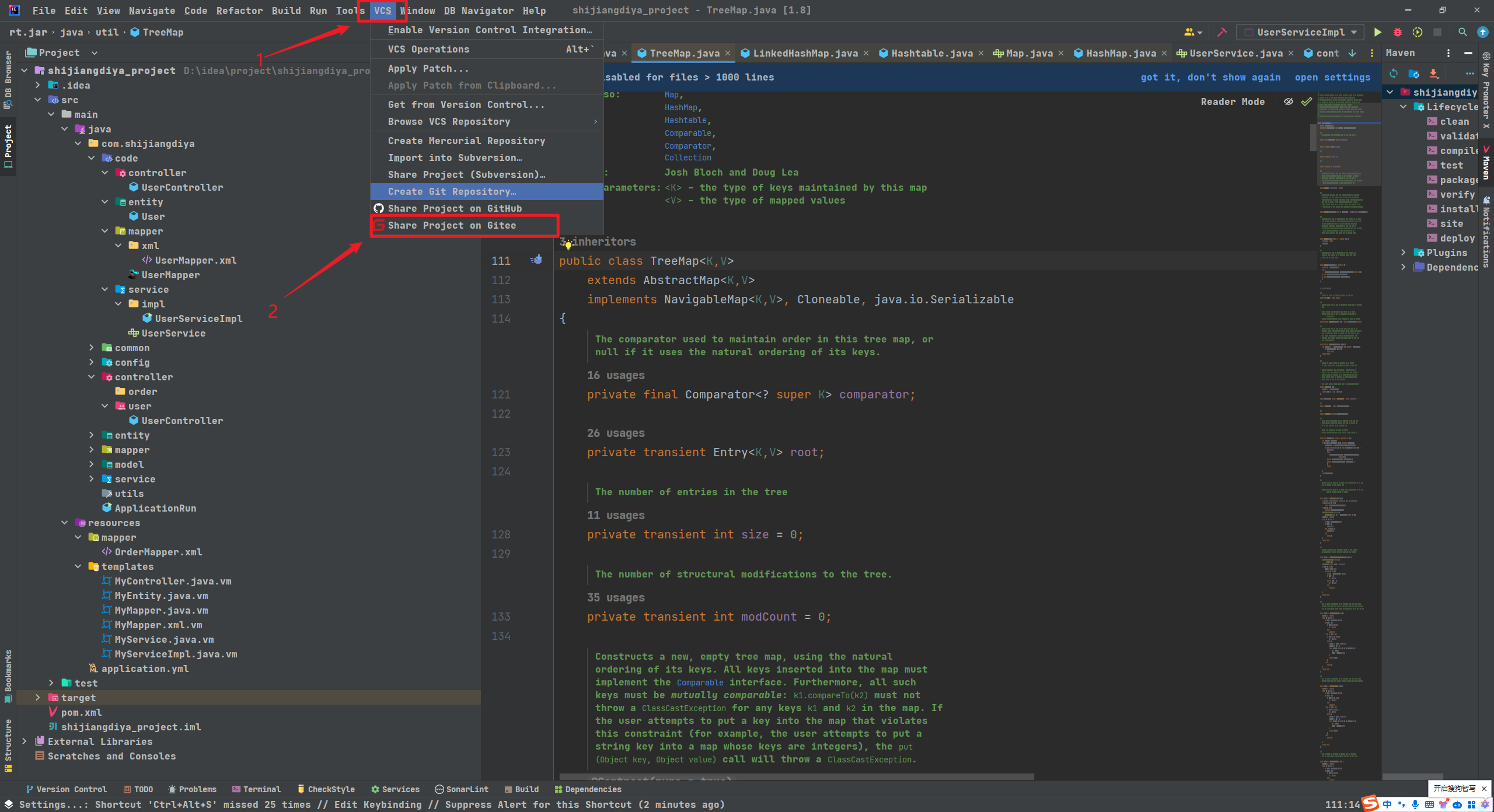Choose Share Project on GitHub

pyautogui.click(x=487, y=208)
